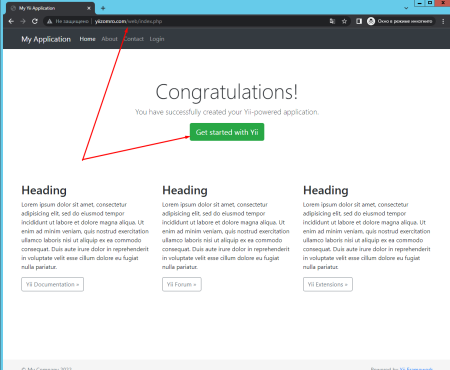Click the Congratulations! headline
The height and width of the screenshot is (370, 450).
(x=227, y=92)
